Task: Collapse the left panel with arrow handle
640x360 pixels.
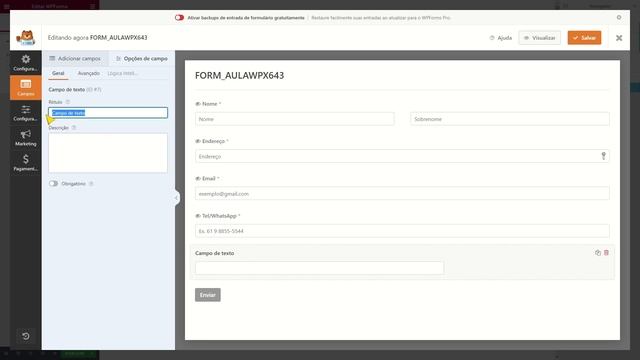Action: click(x=177, y=198)
